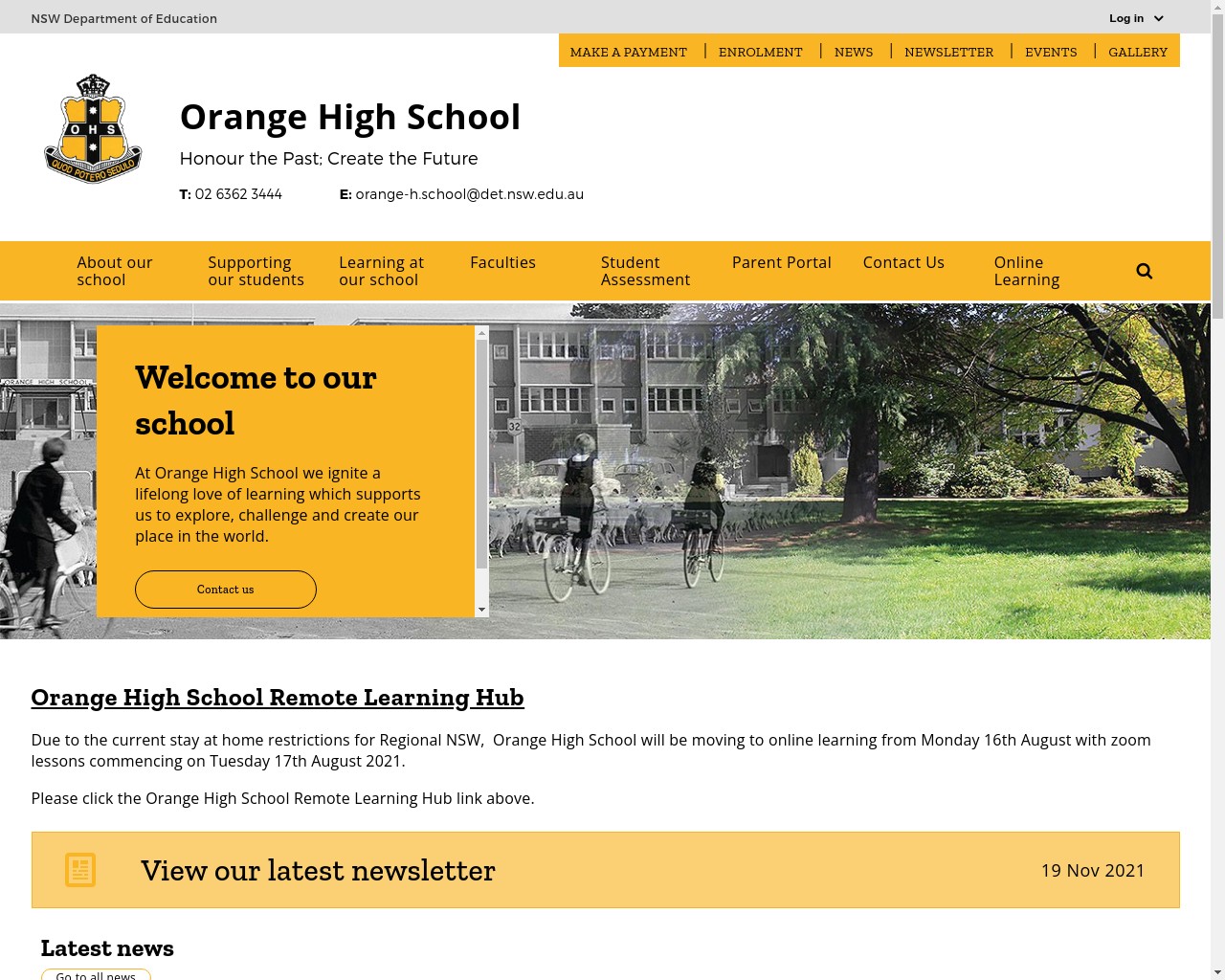The height and width of the screenshot is (980, 1225).
Task: Click the welcome box scroll down arrow
Action: coord(481,610)
